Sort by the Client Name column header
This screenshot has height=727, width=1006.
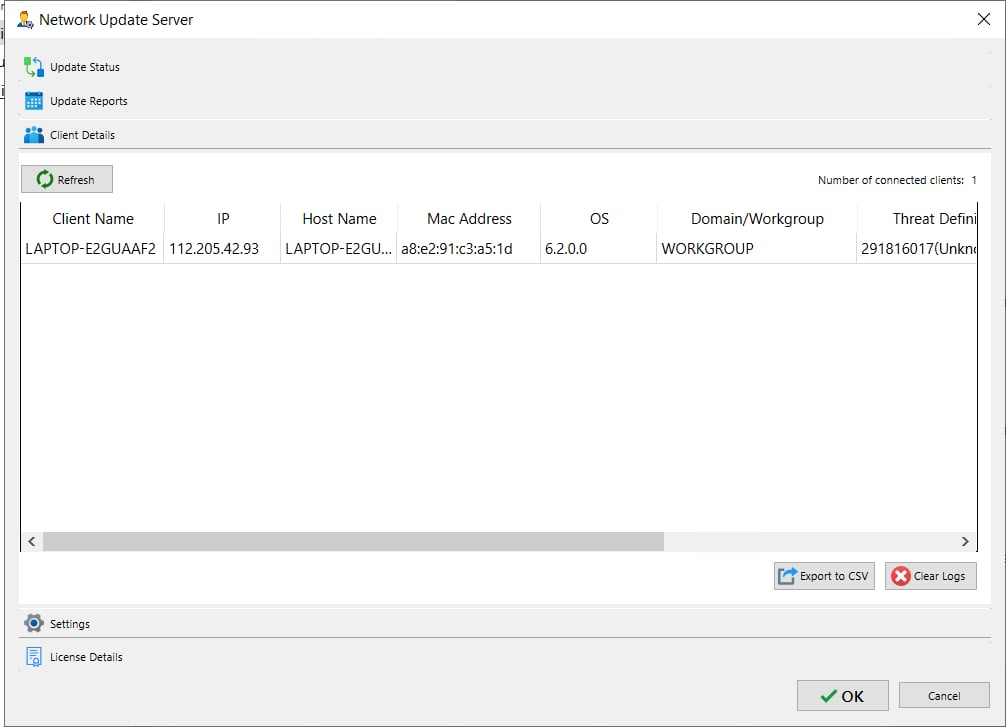pyautogui.click(x=92, y=219)
